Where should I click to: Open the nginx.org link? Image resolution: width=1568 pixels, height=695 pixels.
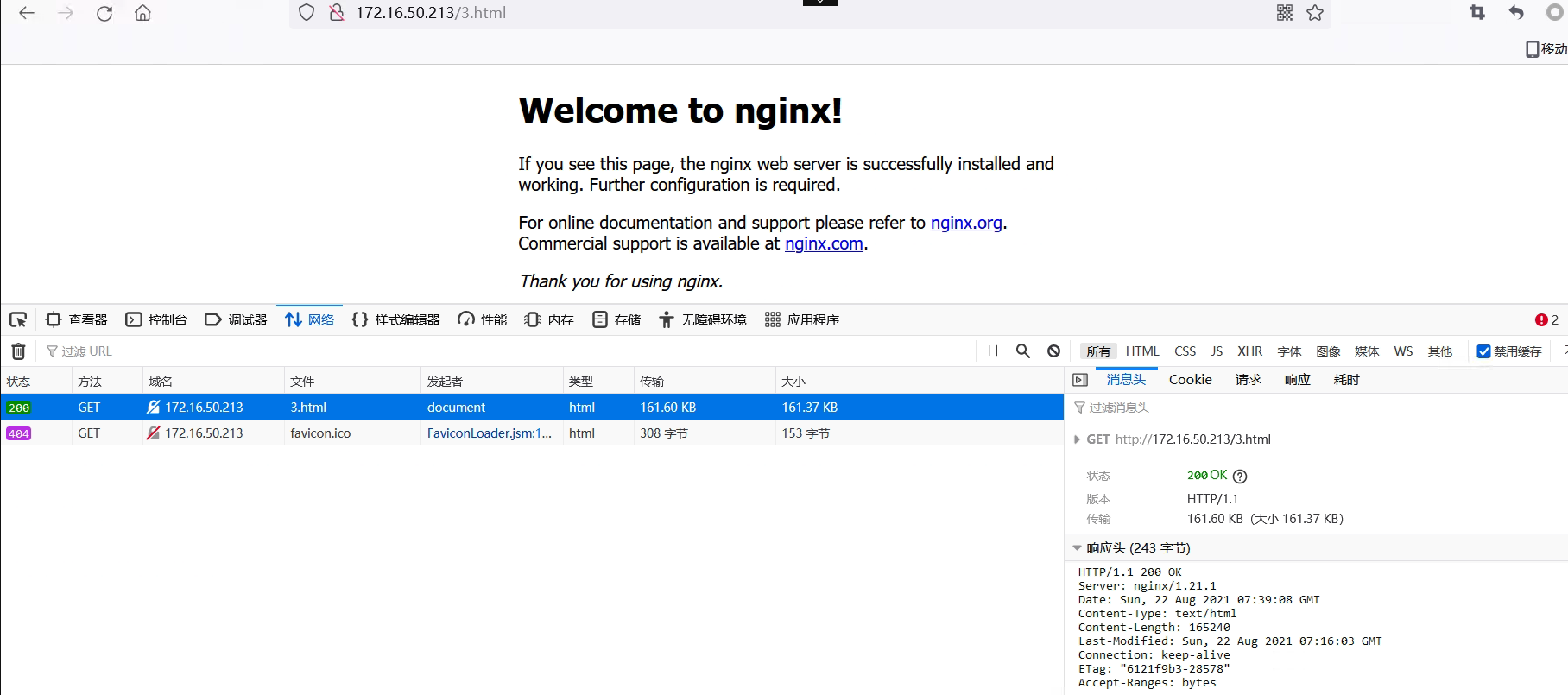[x=966, y=223]
